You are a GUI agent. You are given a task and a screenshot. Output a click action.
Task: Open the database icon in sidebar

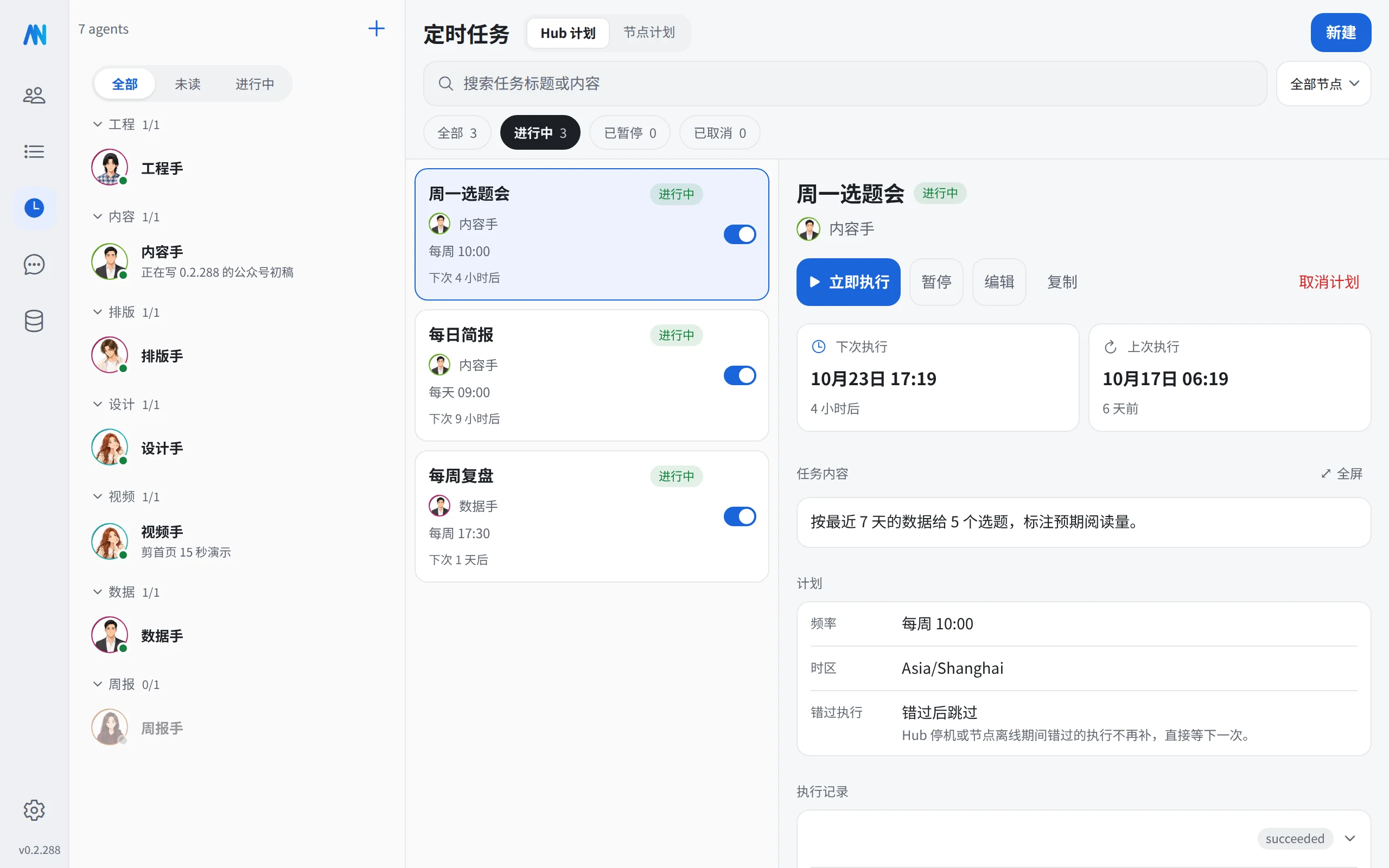[x=34, y=321]
